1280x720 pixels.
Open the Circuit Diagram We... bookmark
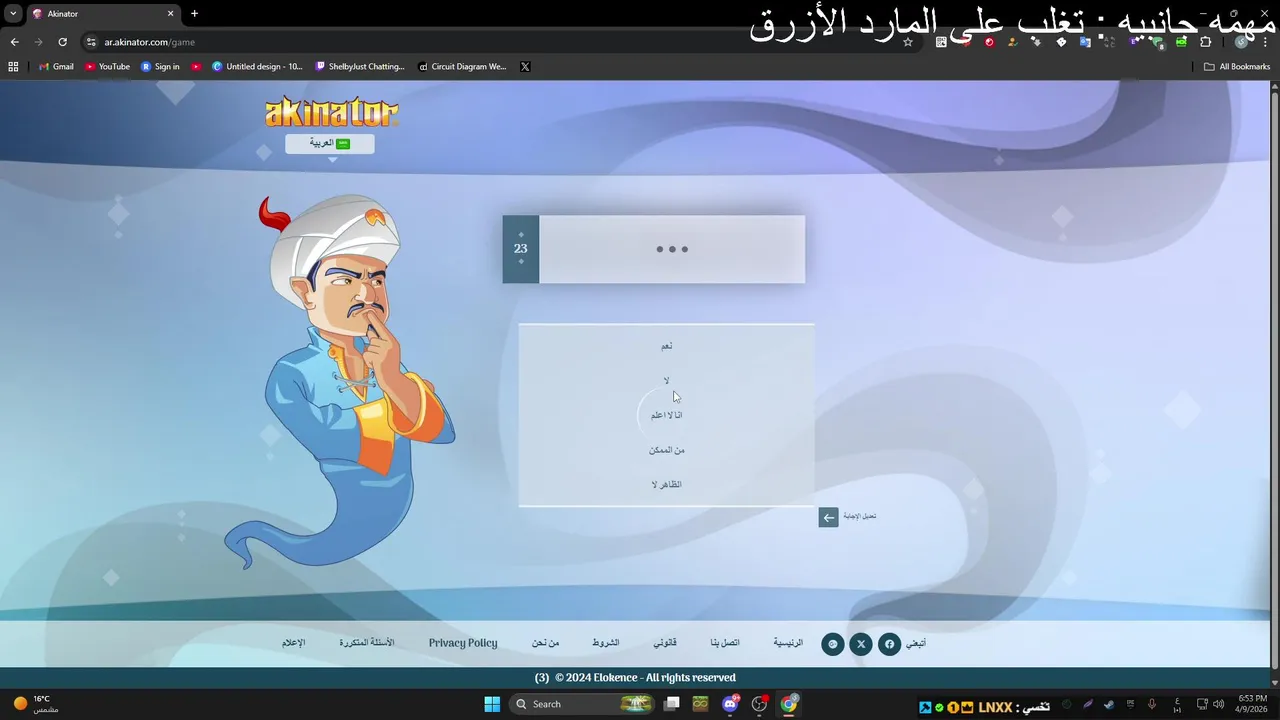(462, 67)
